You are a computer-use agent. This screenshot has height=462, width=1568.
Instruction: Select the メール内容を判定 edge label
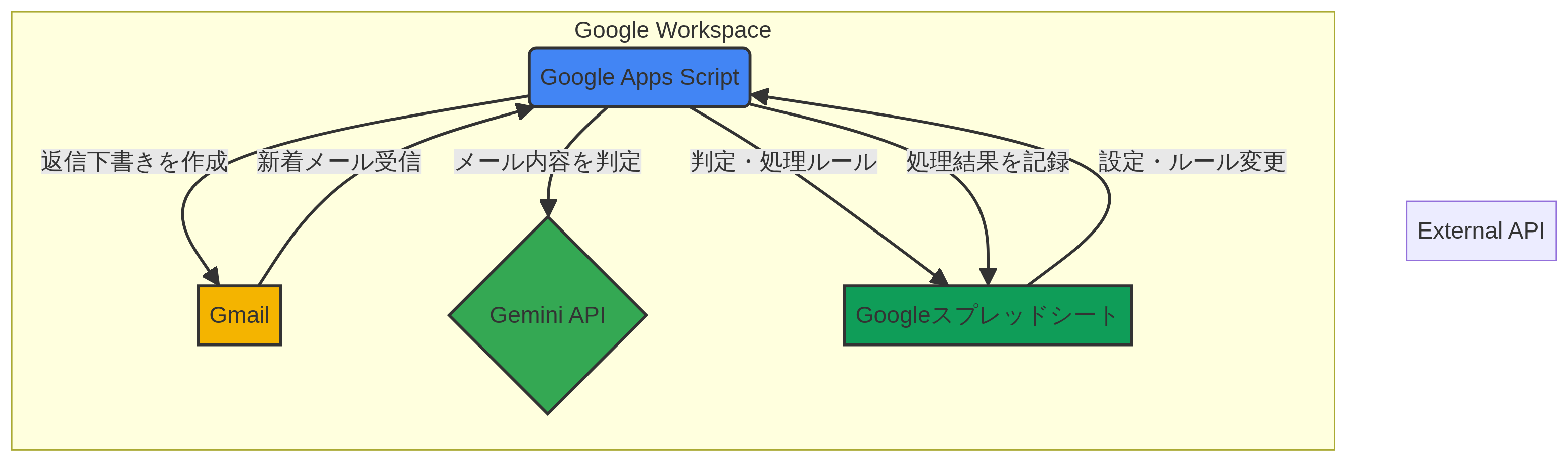(548, 162)
